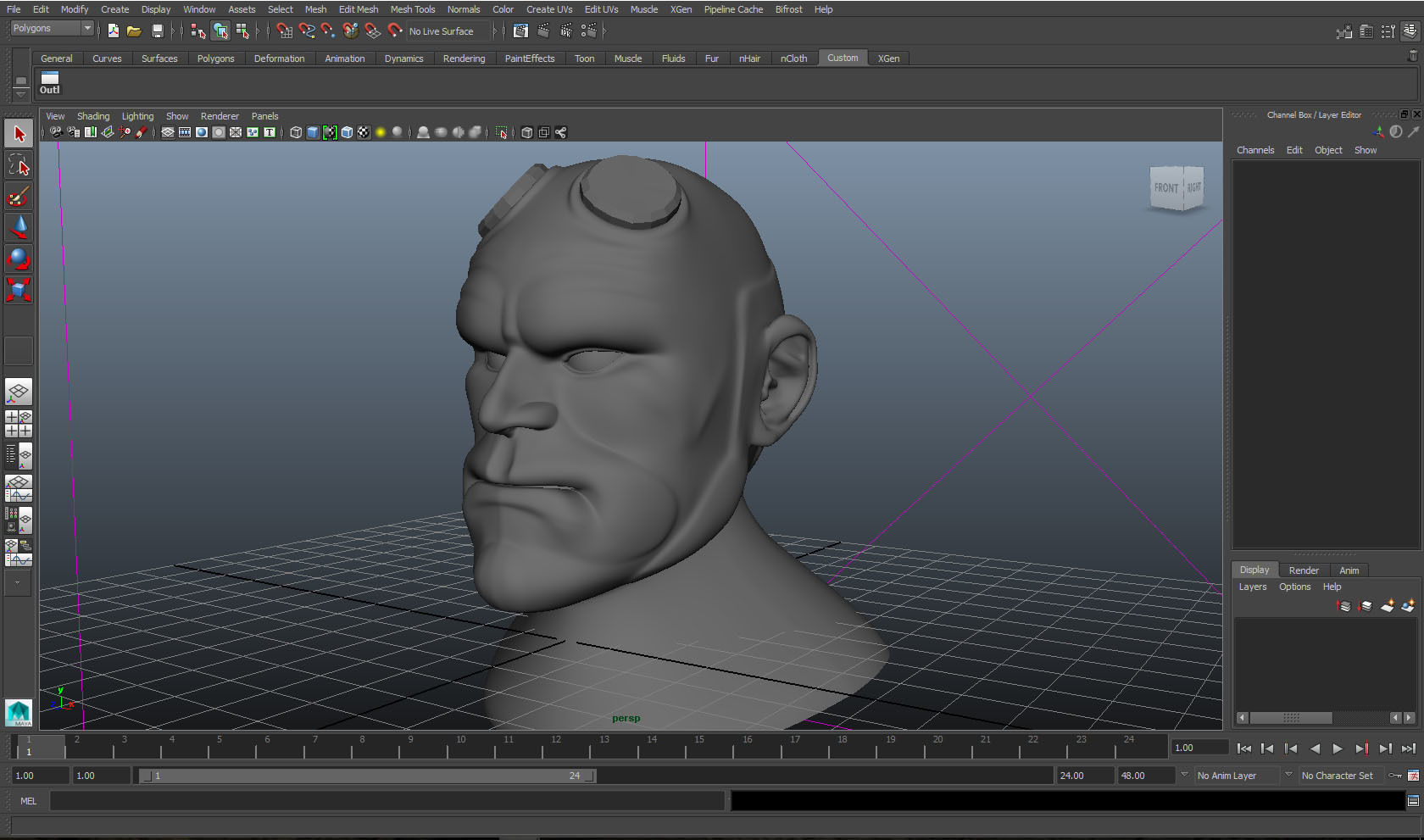Switch to the Polygons shelf tab
1424x840 pixels.
pos(215,58)
